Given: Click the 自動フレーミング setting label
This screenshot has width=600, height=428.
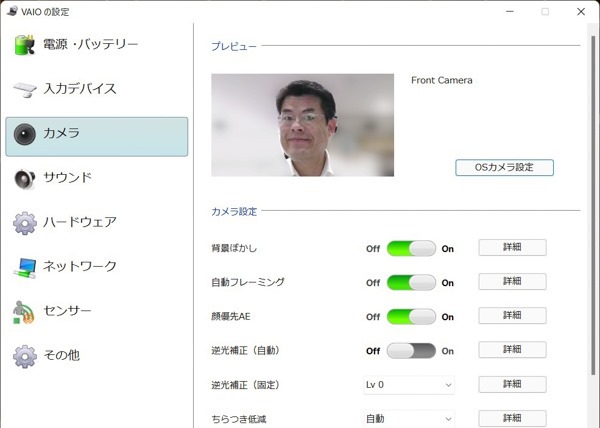Looking at the screenshot, I should pyautogui.click(x=248, y=282).
